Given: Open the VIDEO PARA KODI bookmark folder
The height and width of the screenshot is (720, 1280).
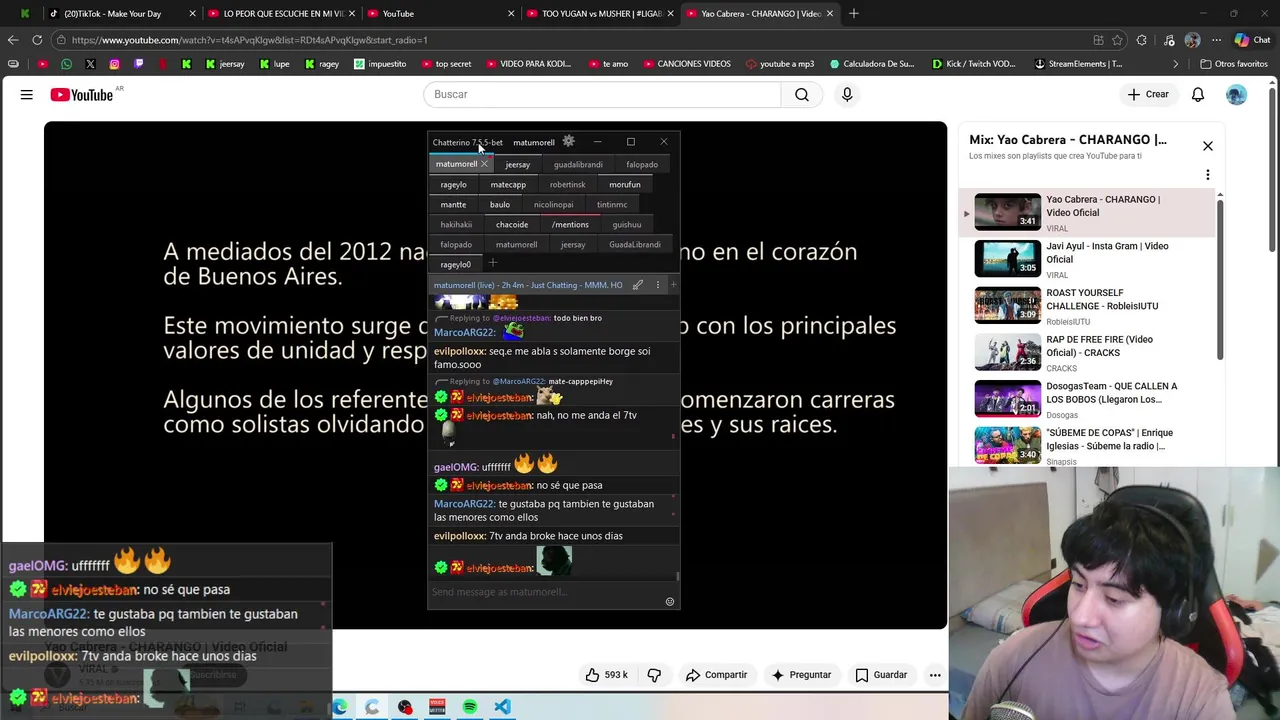Looking at the screenshot, I should (528, 64).
